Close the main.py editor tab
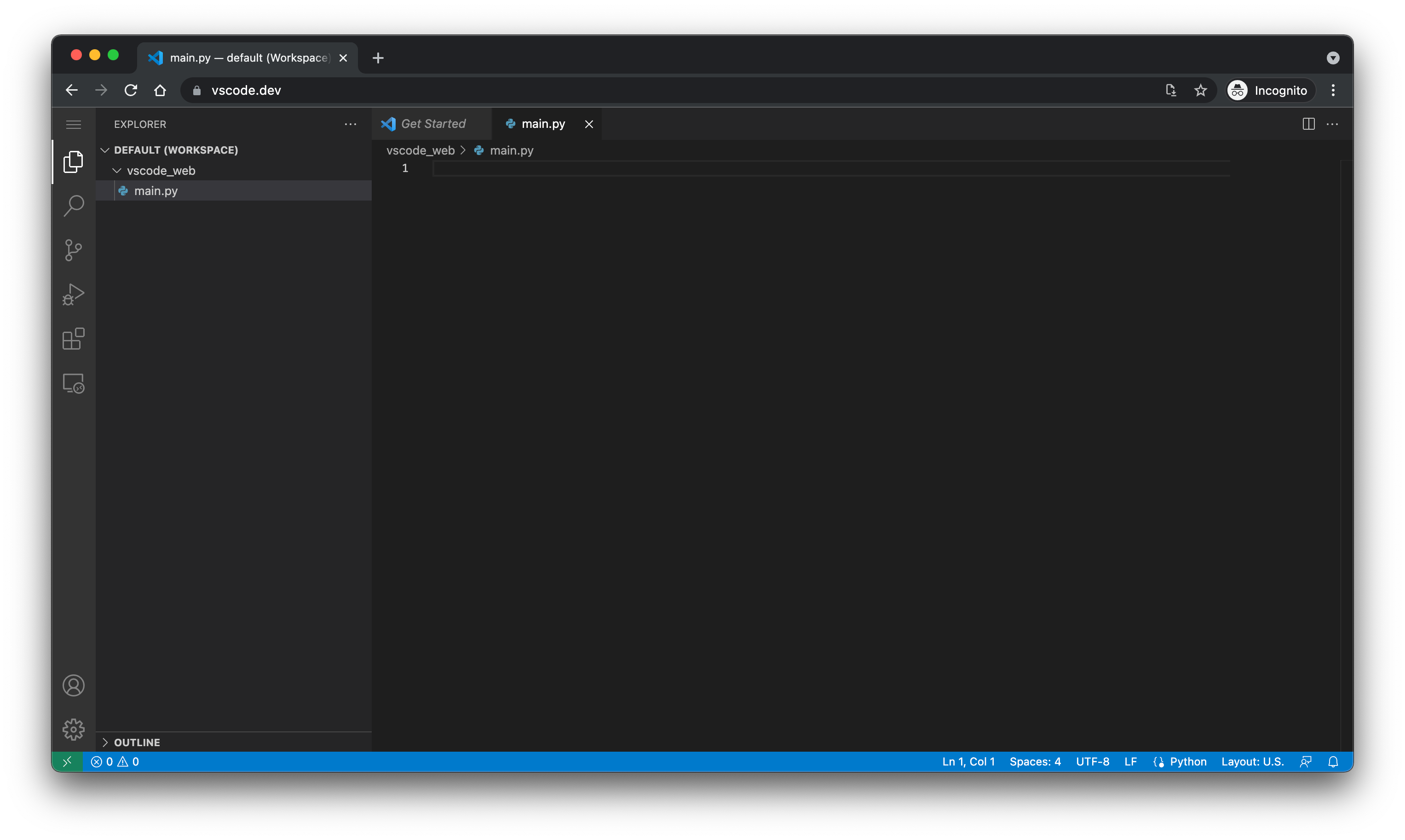Image resolution: width=1405 pixels, height=840 pixels. [589, 124]
